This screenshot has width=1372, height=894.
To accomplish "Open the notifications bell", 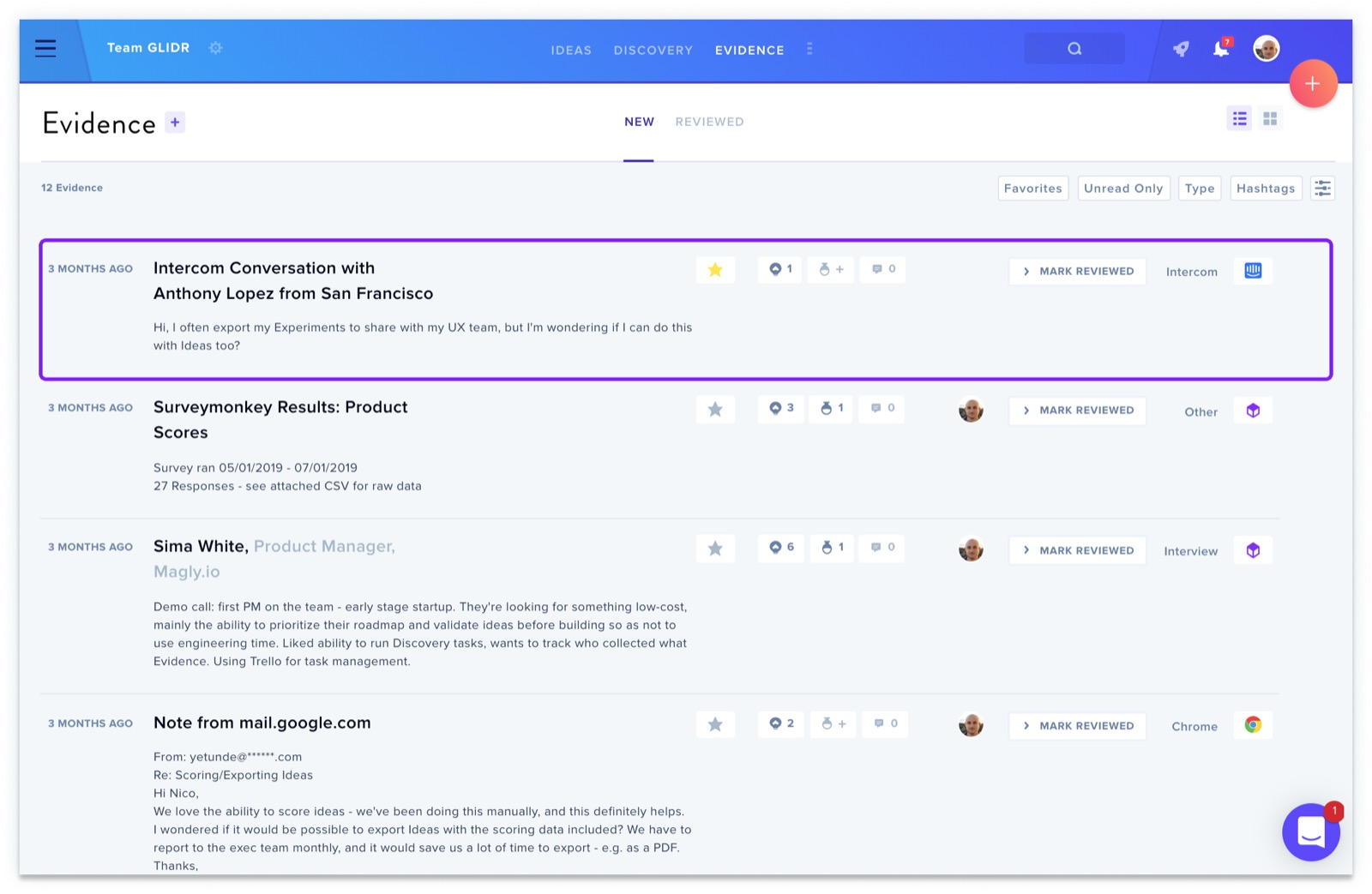I will point(1221,48).
